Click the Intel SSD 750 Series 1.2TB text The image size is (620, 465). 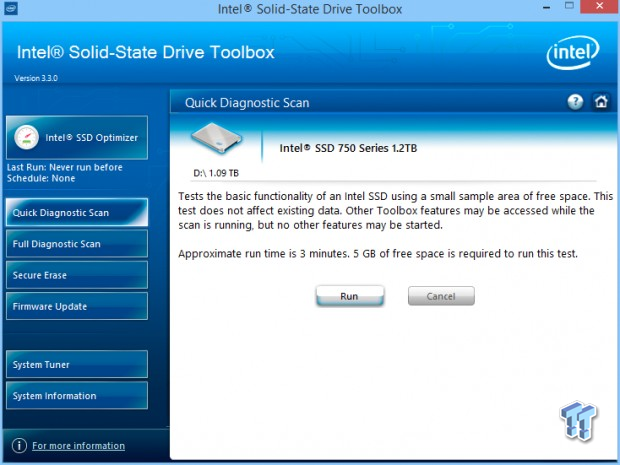348,148
